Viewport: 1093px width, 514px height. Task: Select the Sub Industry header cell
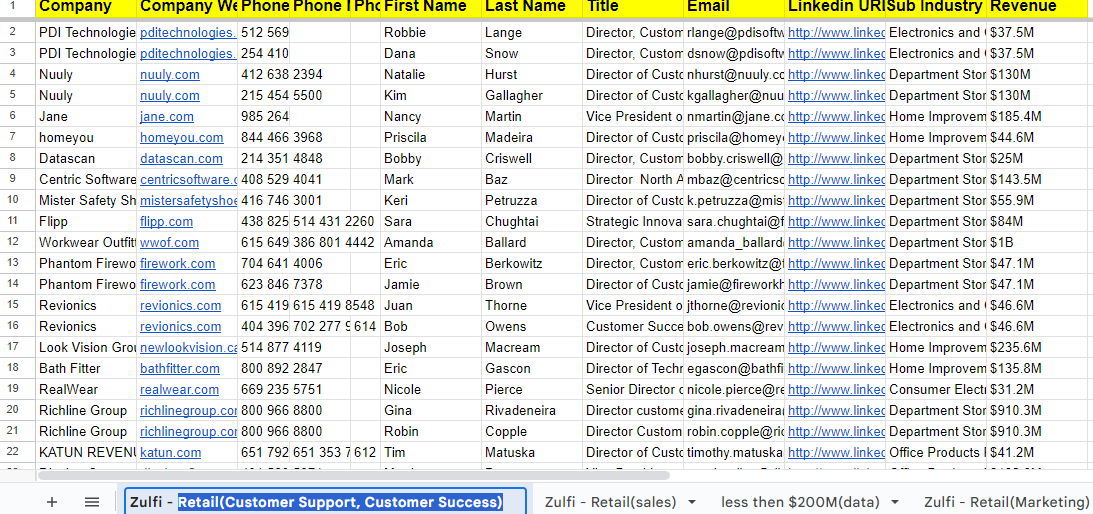(x=936, y=8)
